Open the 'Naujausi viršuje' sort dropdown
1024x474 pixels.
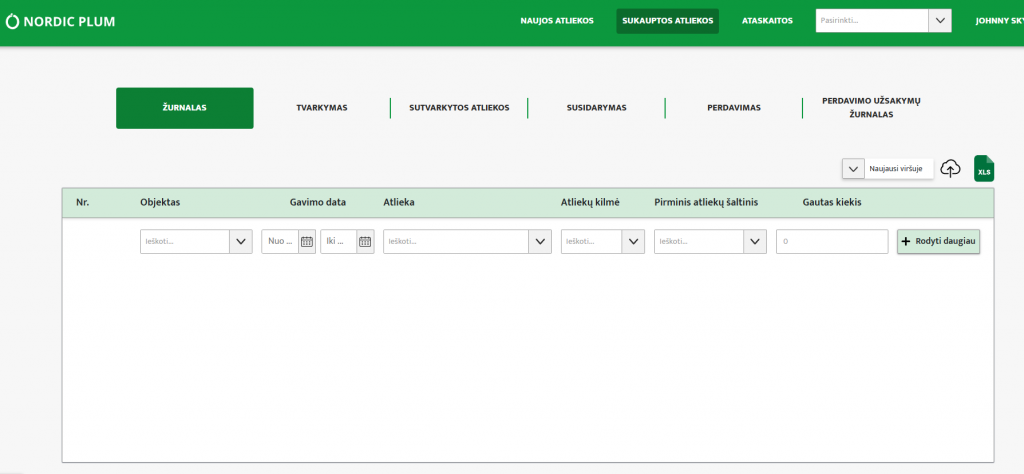[x=853, y=169]
